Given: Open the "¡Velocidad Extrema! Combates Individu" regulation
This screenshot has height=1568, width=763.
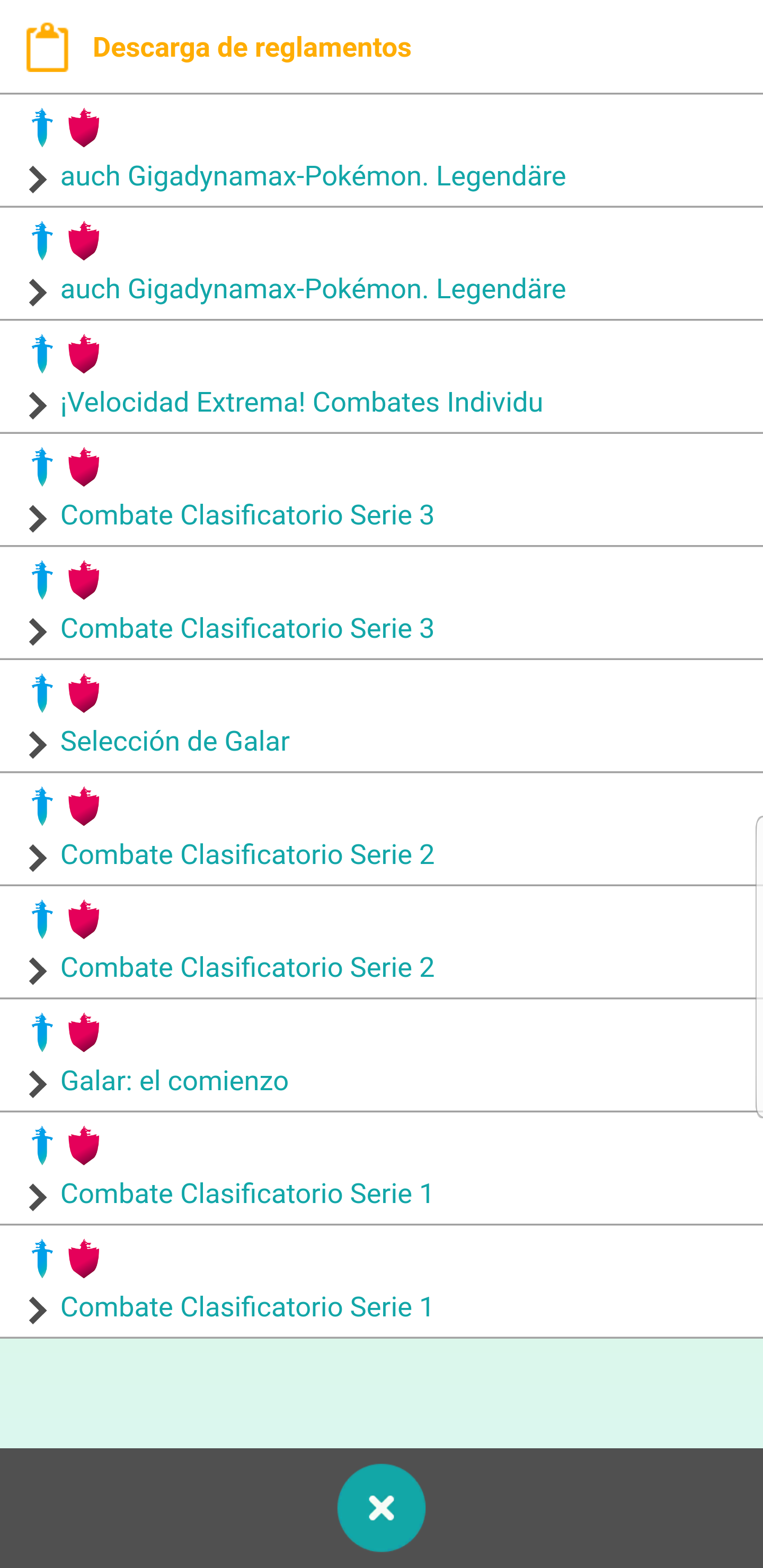Looking at the screenshot, I should click(x=301, y=403).
